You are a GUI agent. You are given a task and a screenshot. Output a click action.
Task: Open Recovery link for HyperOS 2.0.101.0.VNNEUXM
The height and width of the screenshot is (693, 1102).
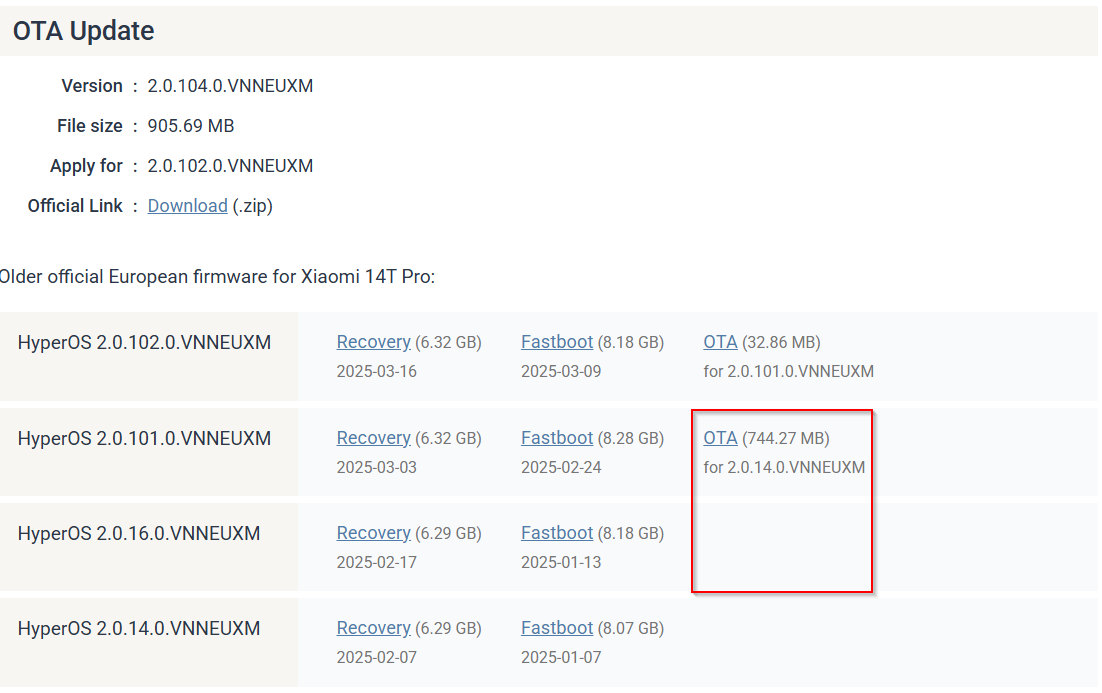(373, 438)
